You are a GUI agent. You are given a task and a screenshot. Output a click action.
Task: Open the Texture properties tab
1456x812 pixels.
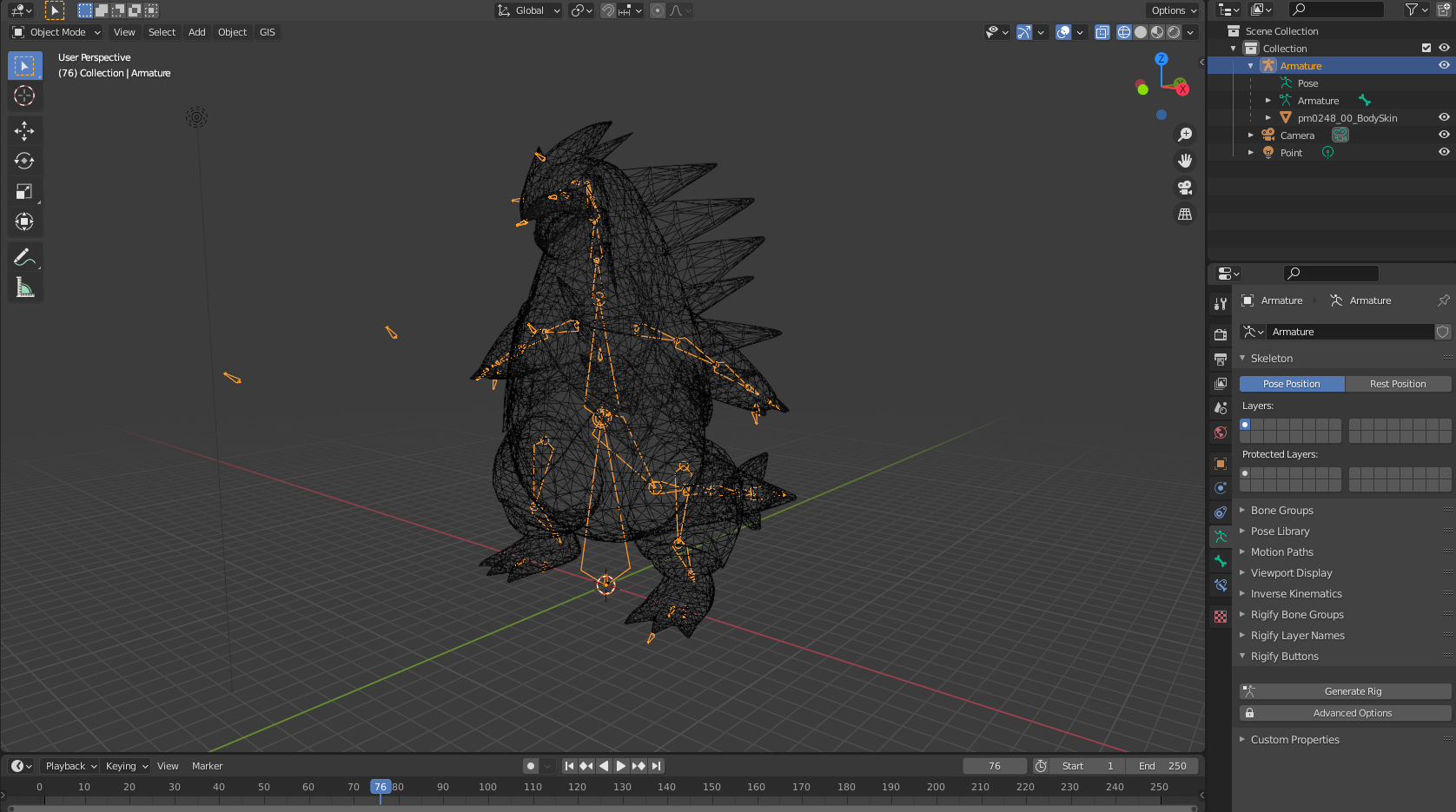pyautogui.click(x=1221, y=617)
